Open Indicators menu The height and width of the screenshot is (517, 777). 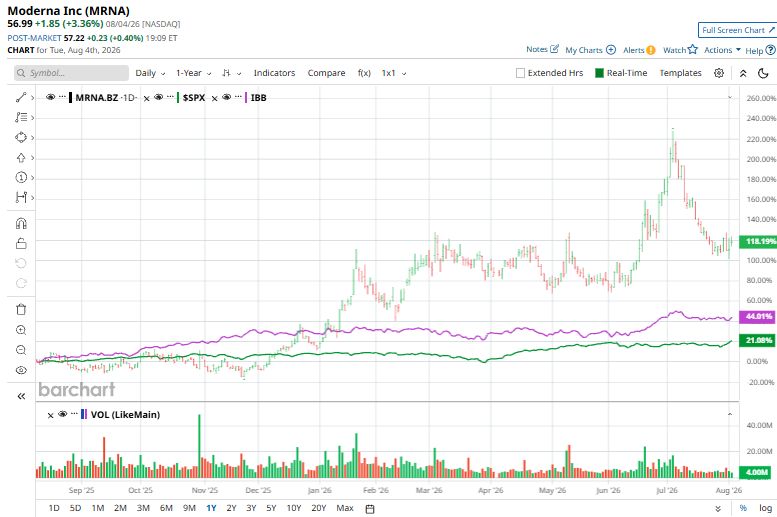pos(274,73)
